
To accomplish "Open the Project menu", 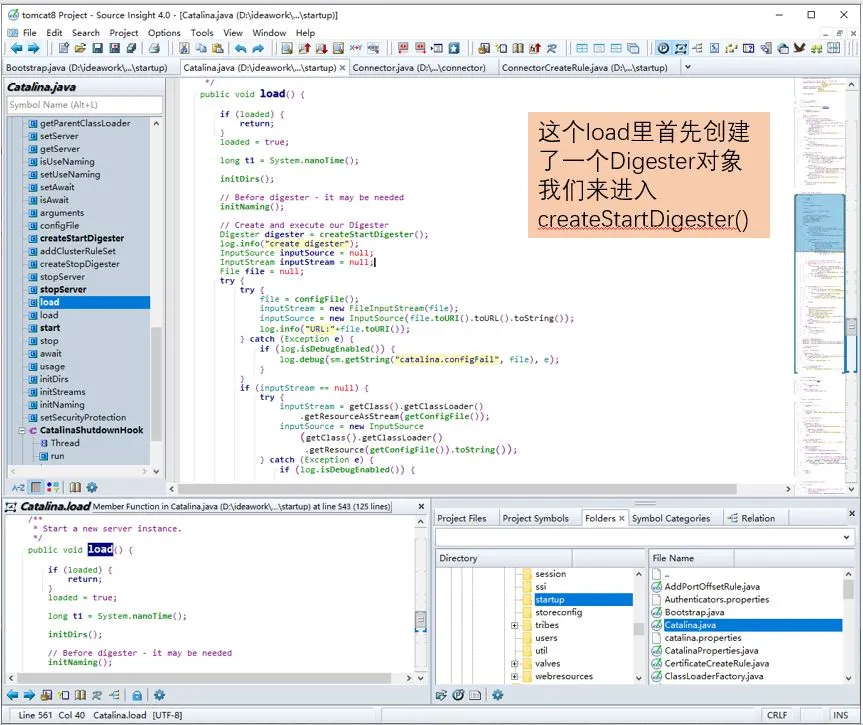I will pos(124,33).
